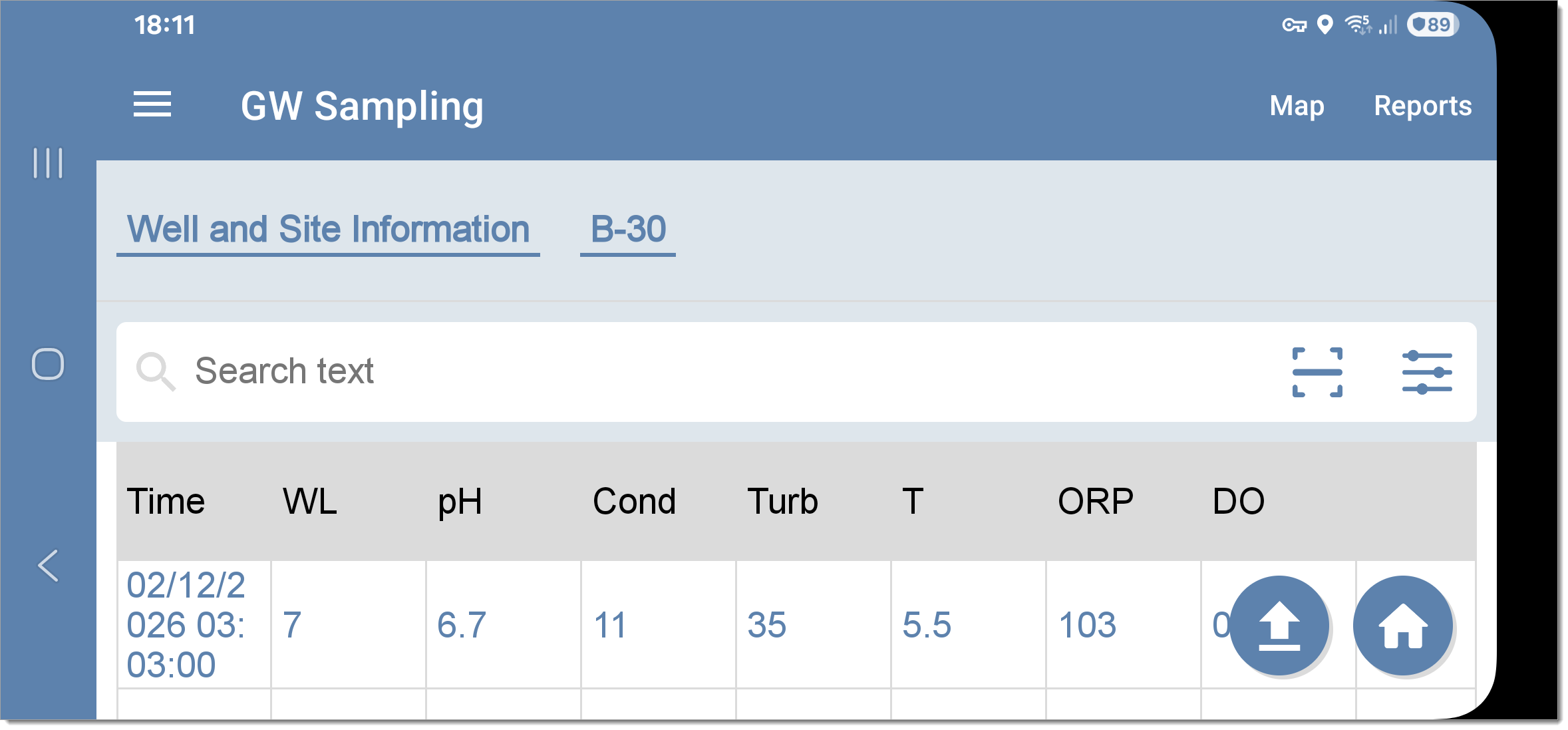The height and width of the screenshot is (730, 1568).
Task: Open the hamburger navigation menu
Action: [152, 105]
